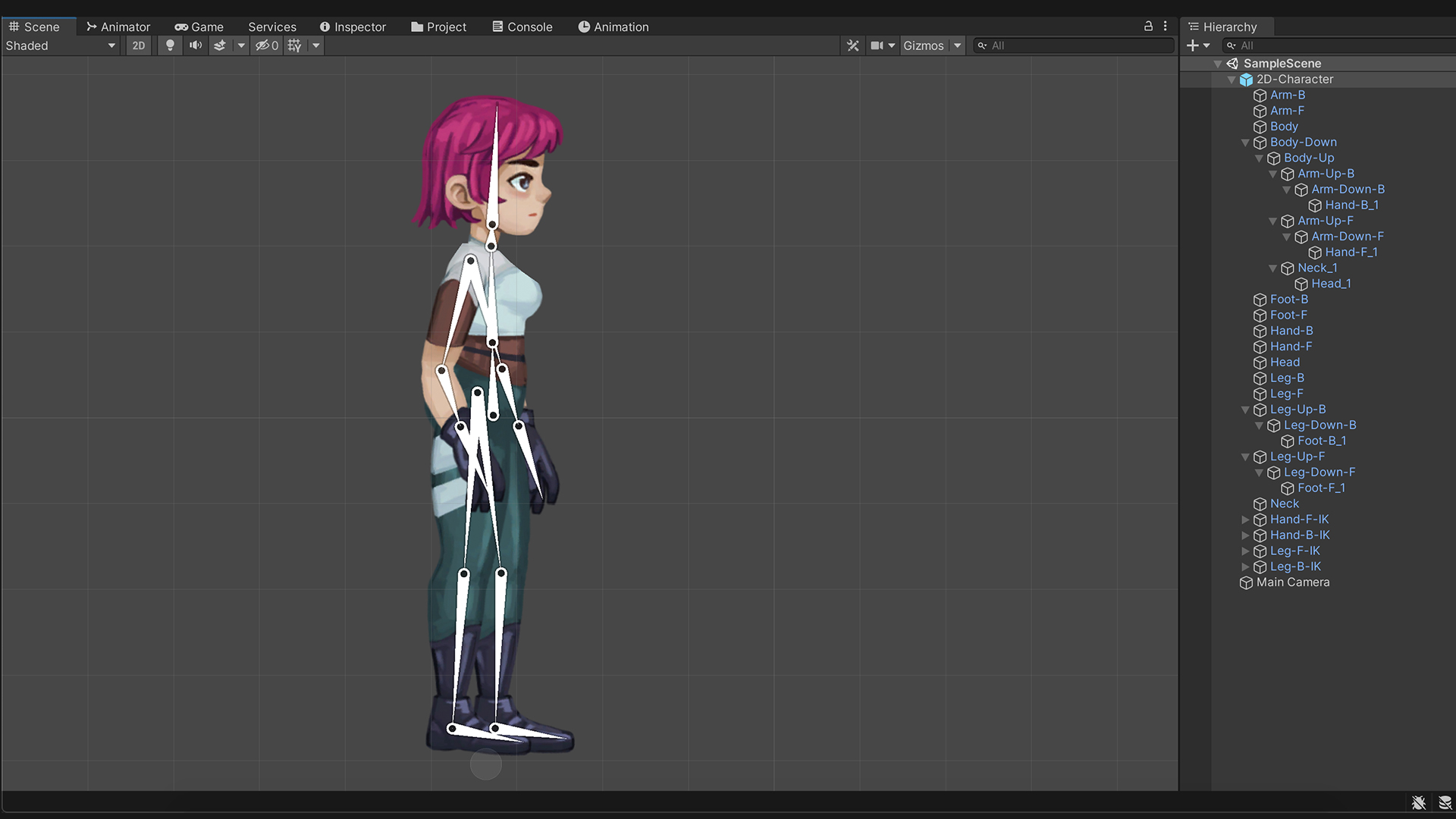Click the audio mute icon in toolbar
This screenshot has width=1456, height=819.
pos(196,45)
